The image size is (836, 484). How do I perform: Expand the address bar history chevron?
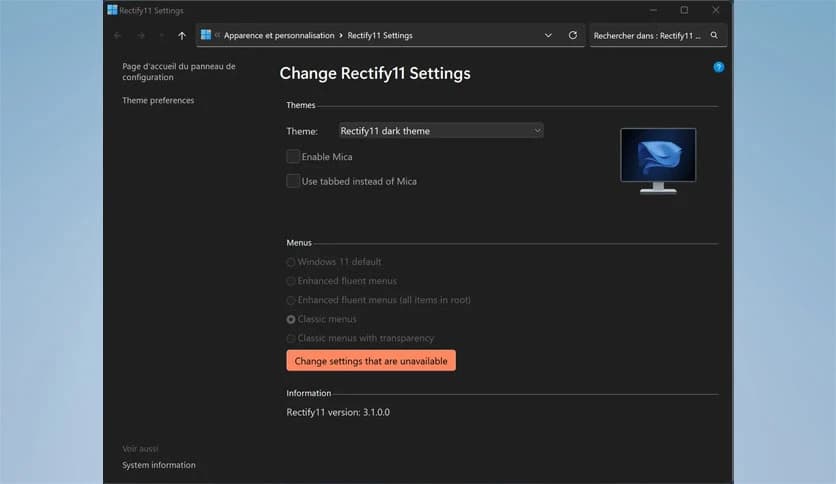[548, 35]
